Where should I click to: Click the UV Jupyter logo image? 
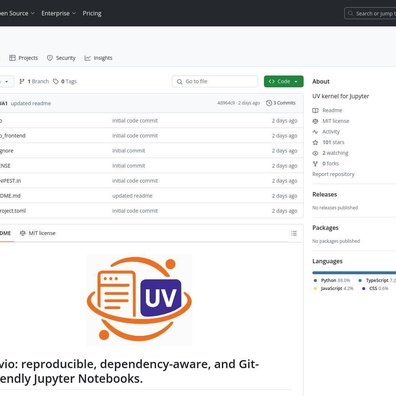(x=139, y=300)
